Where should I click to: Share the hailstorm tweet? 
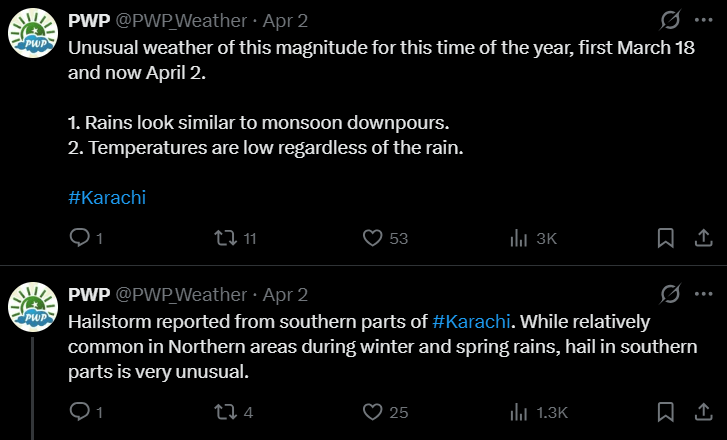pos(703,412)
